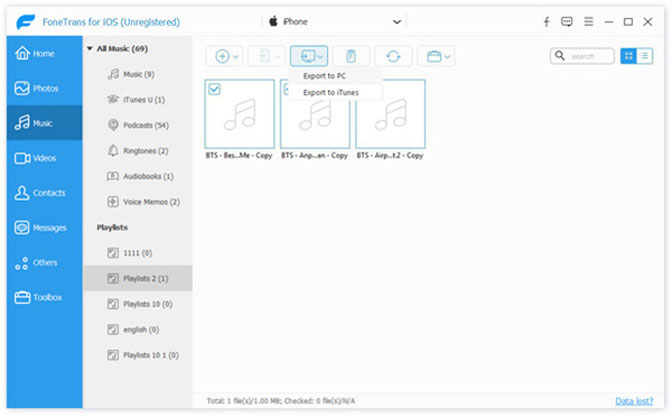The image size is (672, 416).
Task: Select the Playlists 2 (1) playlist
Action: click(x=138, y=278)
